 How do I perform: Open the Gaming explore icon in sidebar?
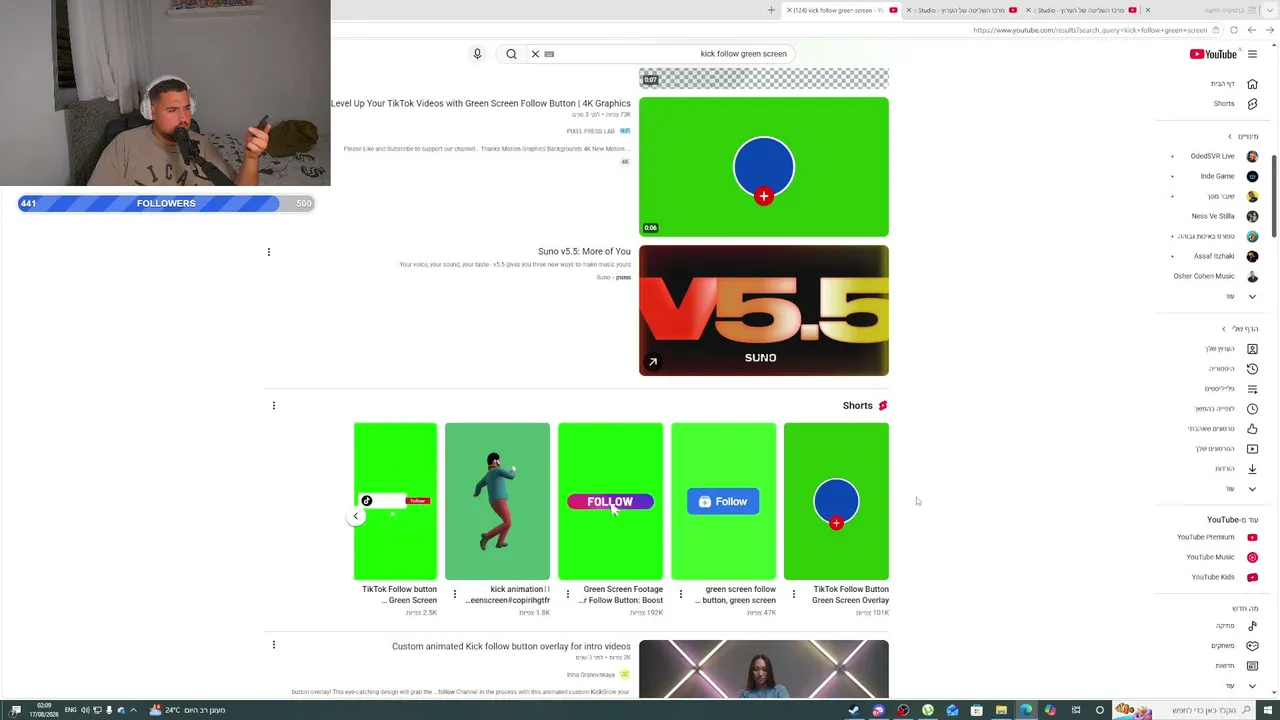(1252, 646)
